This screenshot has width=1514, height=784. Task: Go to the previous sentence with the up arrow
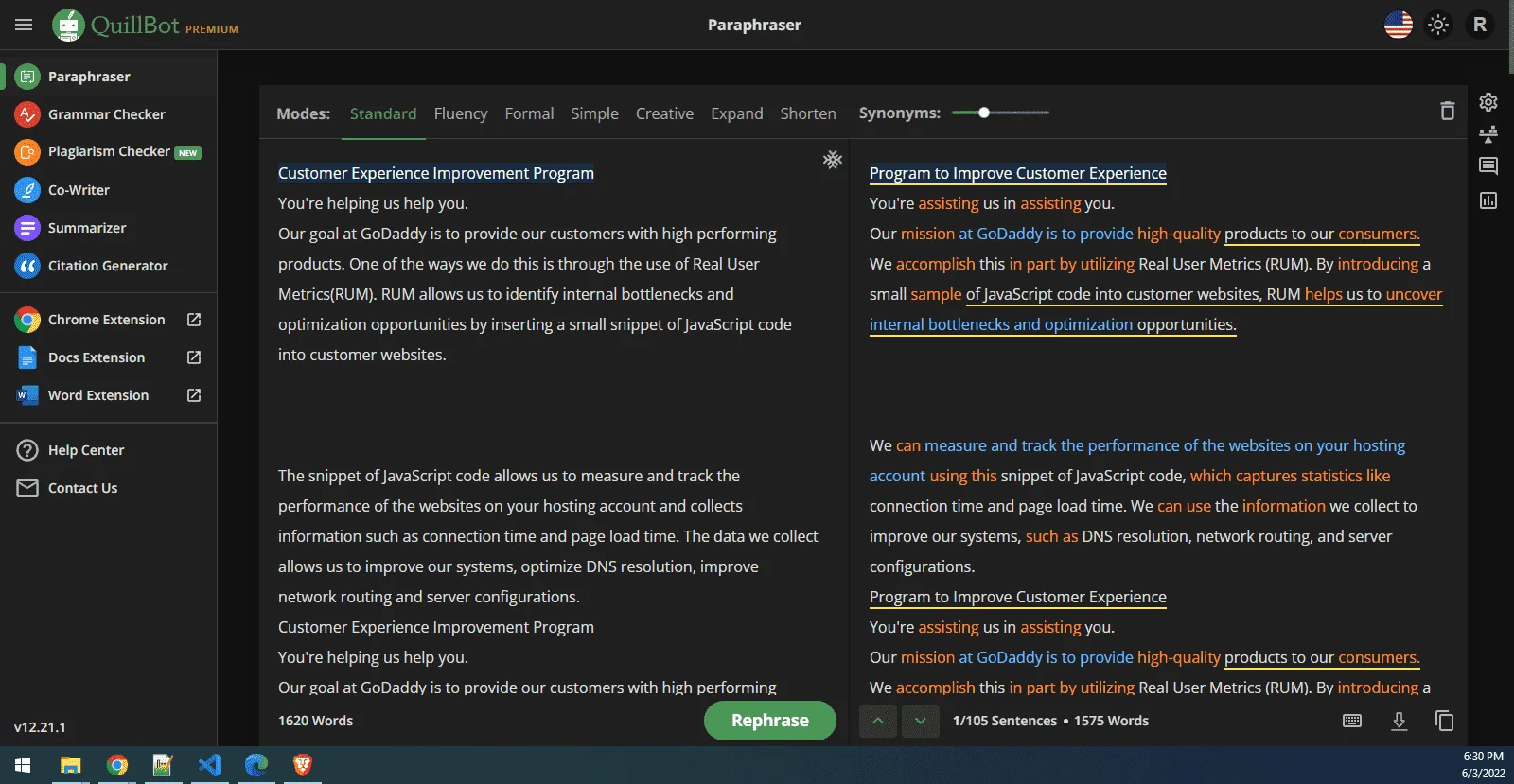[877, 721]
